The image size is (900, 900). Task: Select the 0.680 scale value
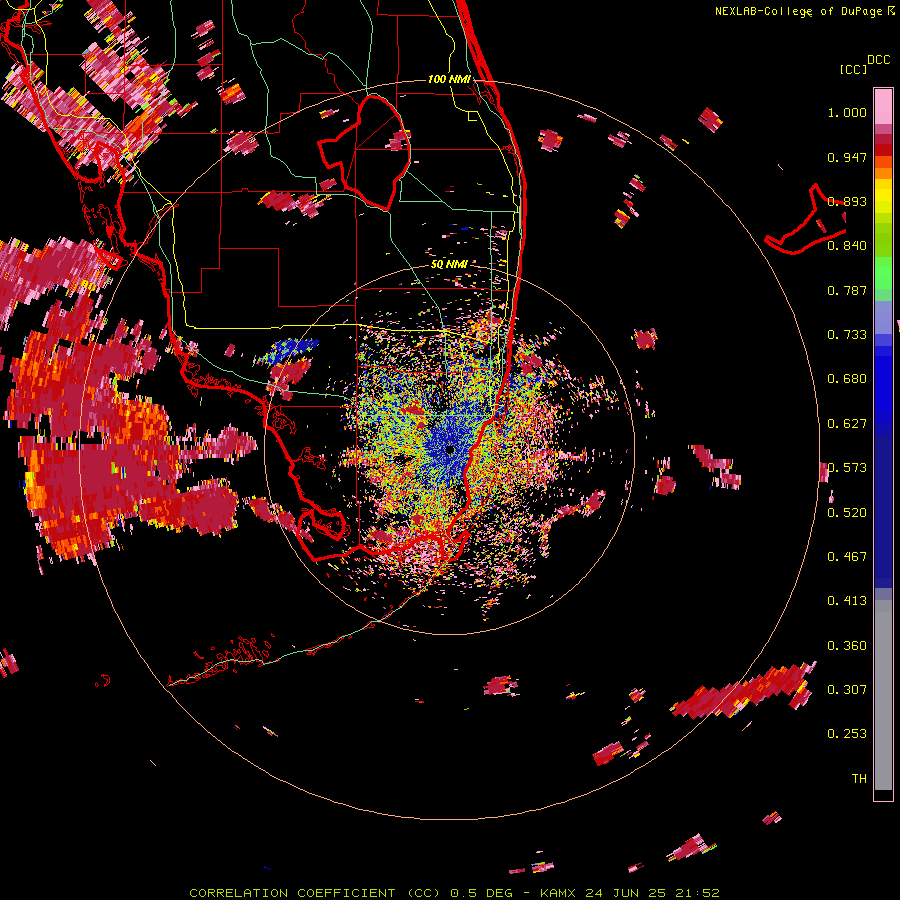(847, 379)
